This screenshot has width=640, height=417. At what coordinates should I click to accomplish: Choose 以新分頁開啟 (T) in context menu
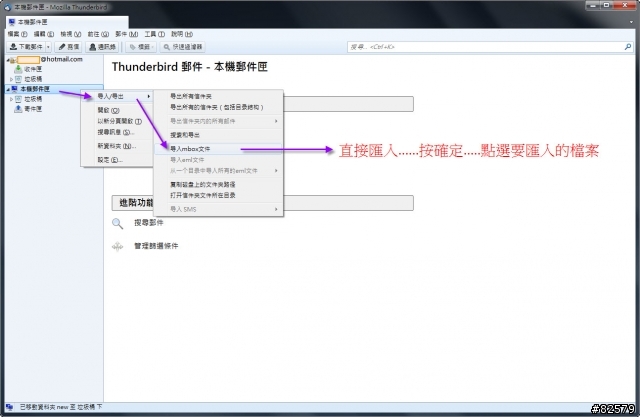pyautogui.click(x=118, y=121)
